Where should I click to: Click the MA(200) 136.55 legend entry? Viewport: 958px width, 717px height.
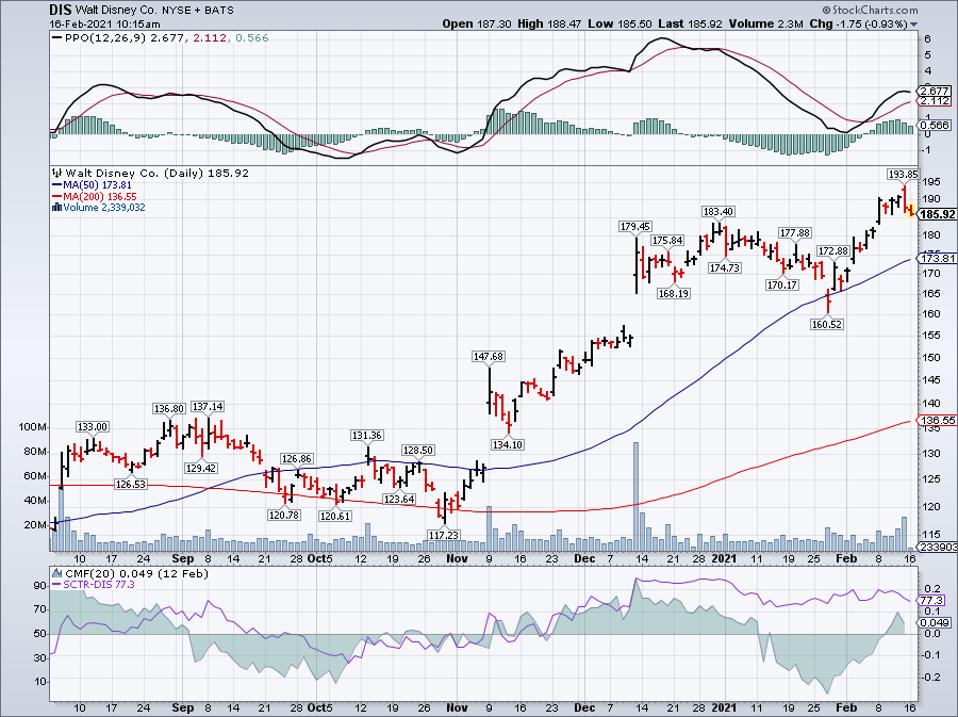click(100, 197)
